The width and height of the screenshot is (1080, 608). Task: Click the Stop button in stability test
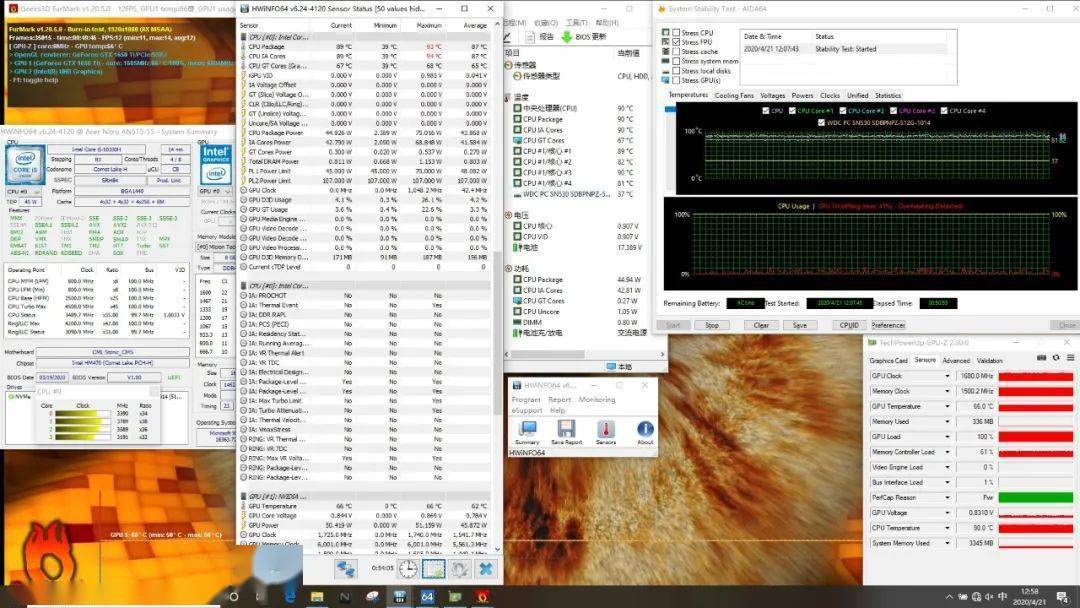712,325
